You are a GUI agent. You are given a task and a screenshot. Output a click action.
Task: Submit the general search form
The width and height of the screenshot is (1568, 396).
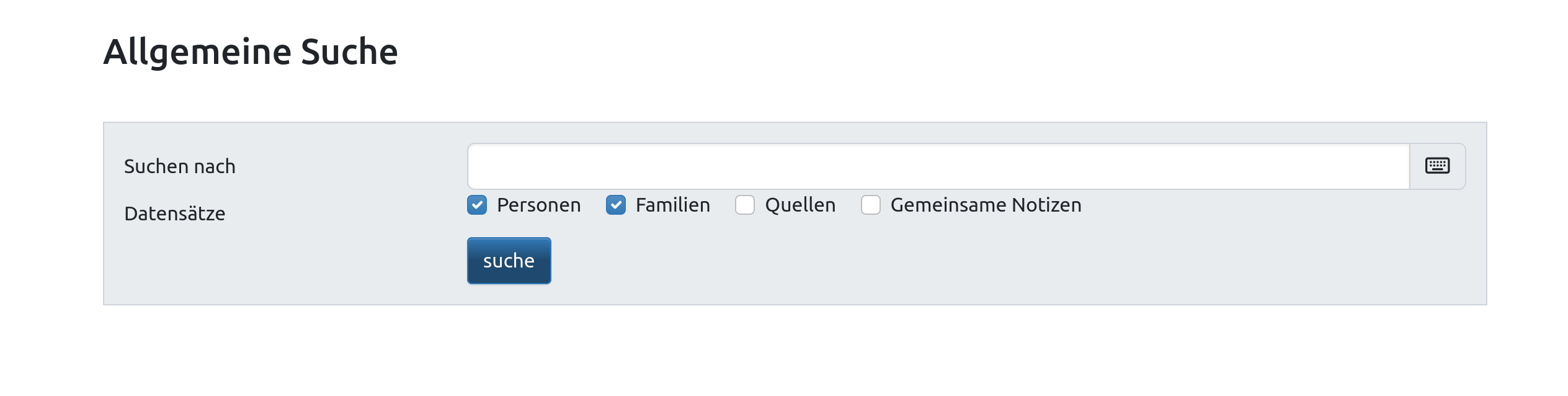509,261
